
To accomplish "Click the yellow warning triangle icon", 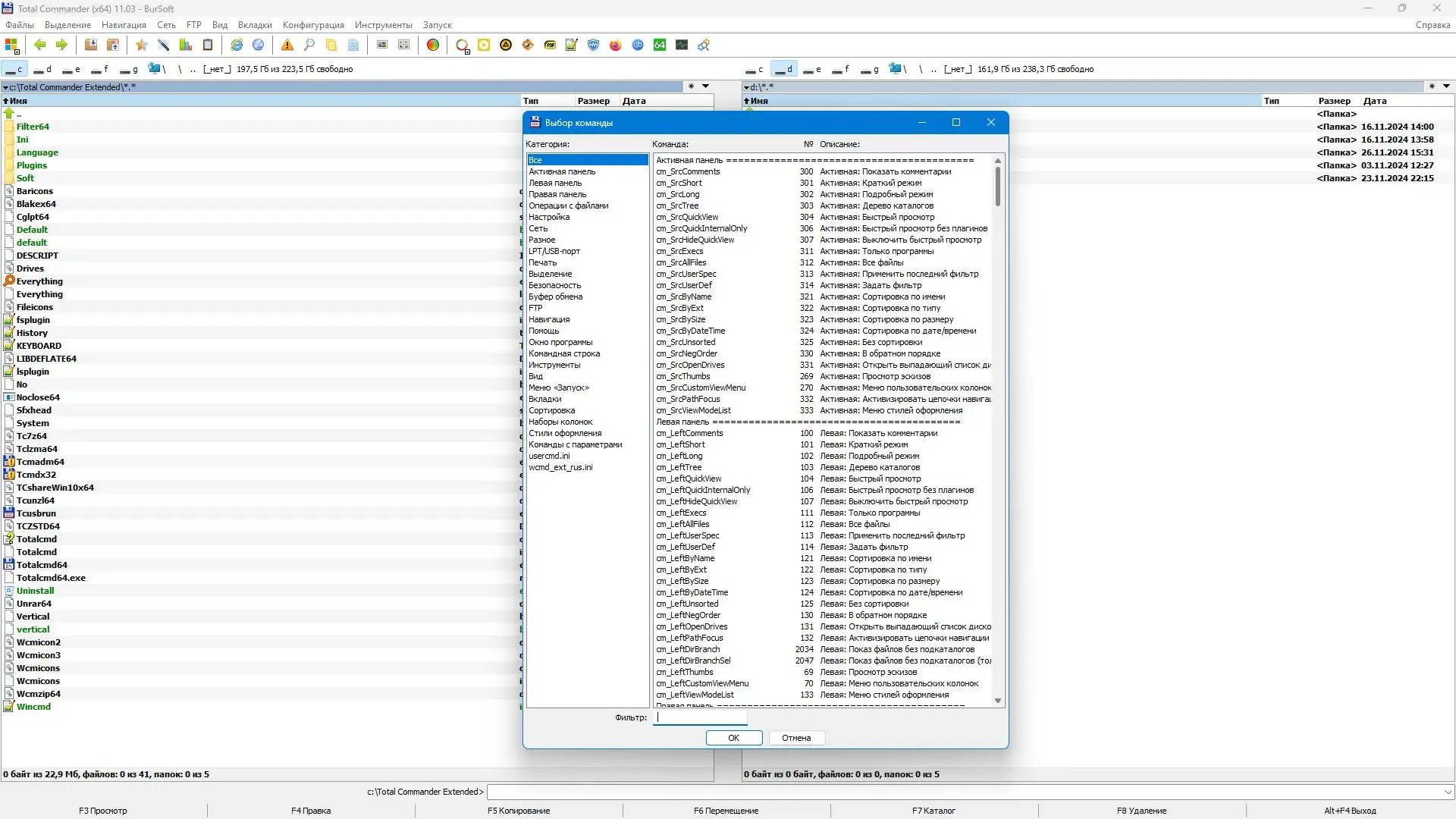I will coord(287,45).
